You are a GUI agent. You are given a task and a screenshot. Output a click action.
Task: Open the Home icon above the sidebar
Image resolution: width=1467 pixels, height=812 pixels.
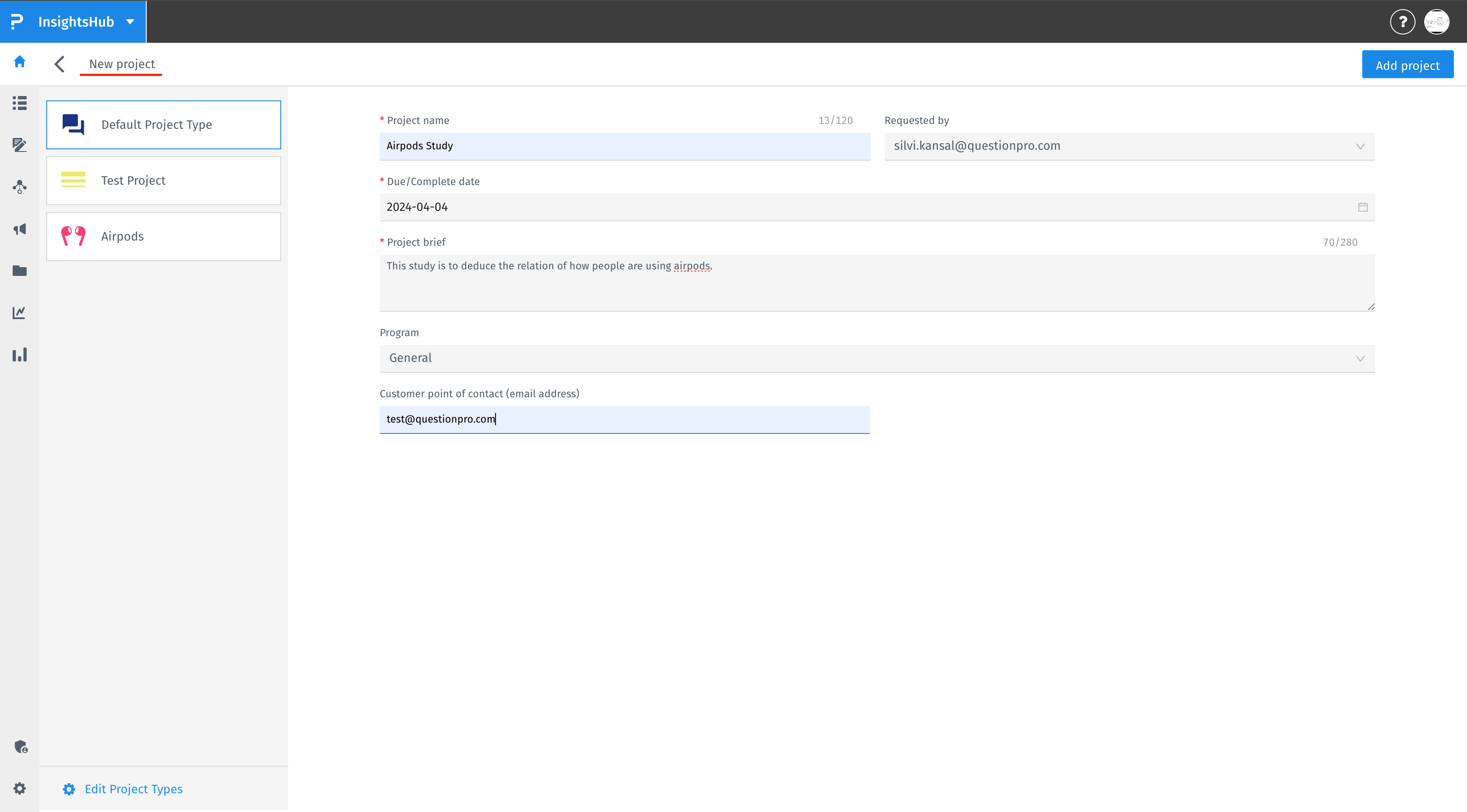pyautogui.click(x=19, y=62)
